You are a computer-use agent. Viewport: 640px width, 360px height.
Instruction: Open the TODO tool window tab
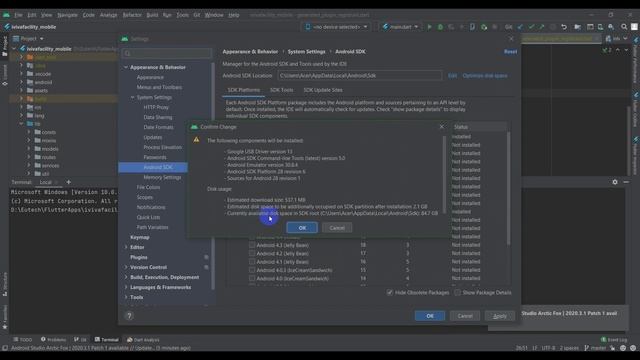pyautogui.click(x=22, y=340)
